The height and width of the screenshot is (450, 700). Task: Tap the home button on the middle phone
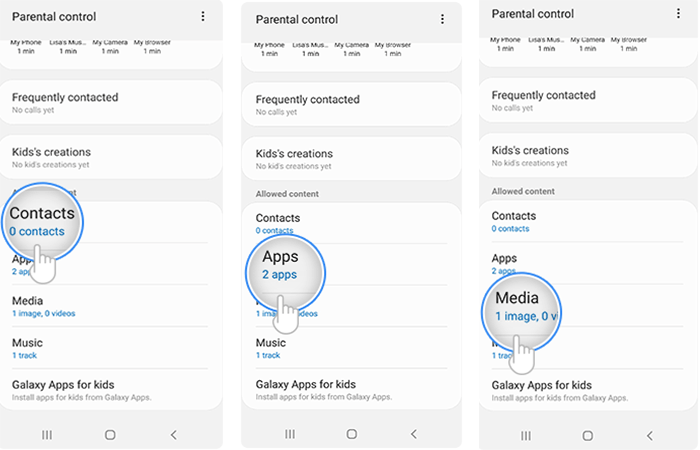click(352, 433)
